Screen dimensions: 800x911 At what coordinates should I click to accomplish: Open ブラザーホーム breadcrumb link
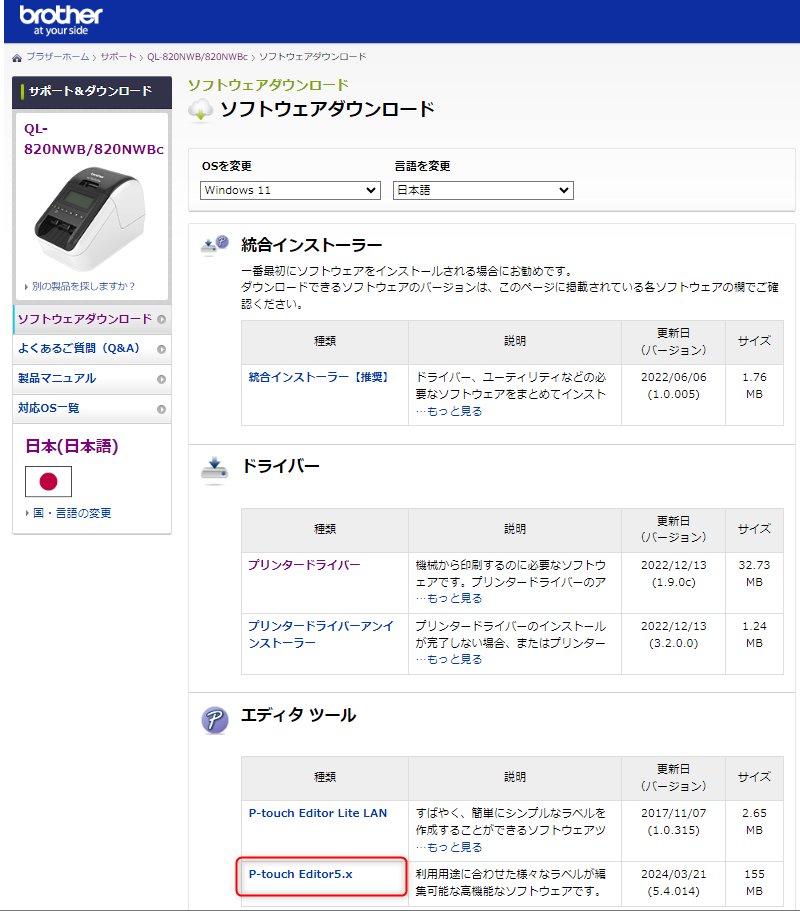[x=58, y=57]
